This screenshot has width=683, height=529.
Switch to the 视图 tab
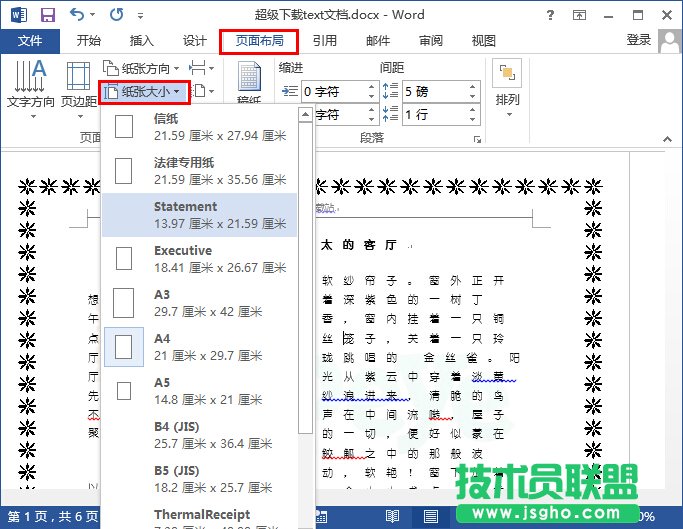tap(484, 41)
